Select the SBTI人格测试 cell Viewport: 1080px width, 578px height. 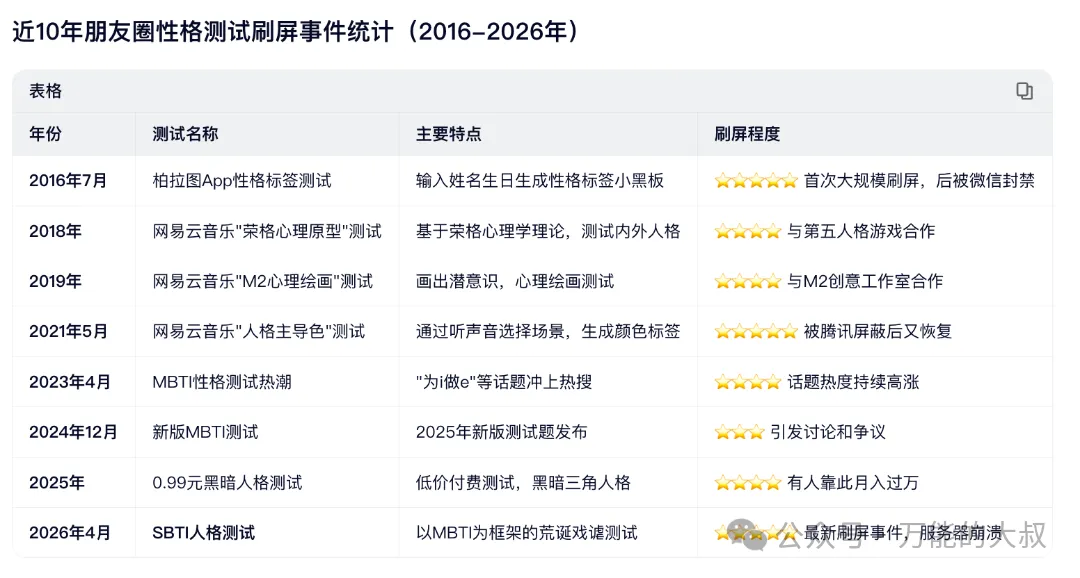[x=203, y=533]
